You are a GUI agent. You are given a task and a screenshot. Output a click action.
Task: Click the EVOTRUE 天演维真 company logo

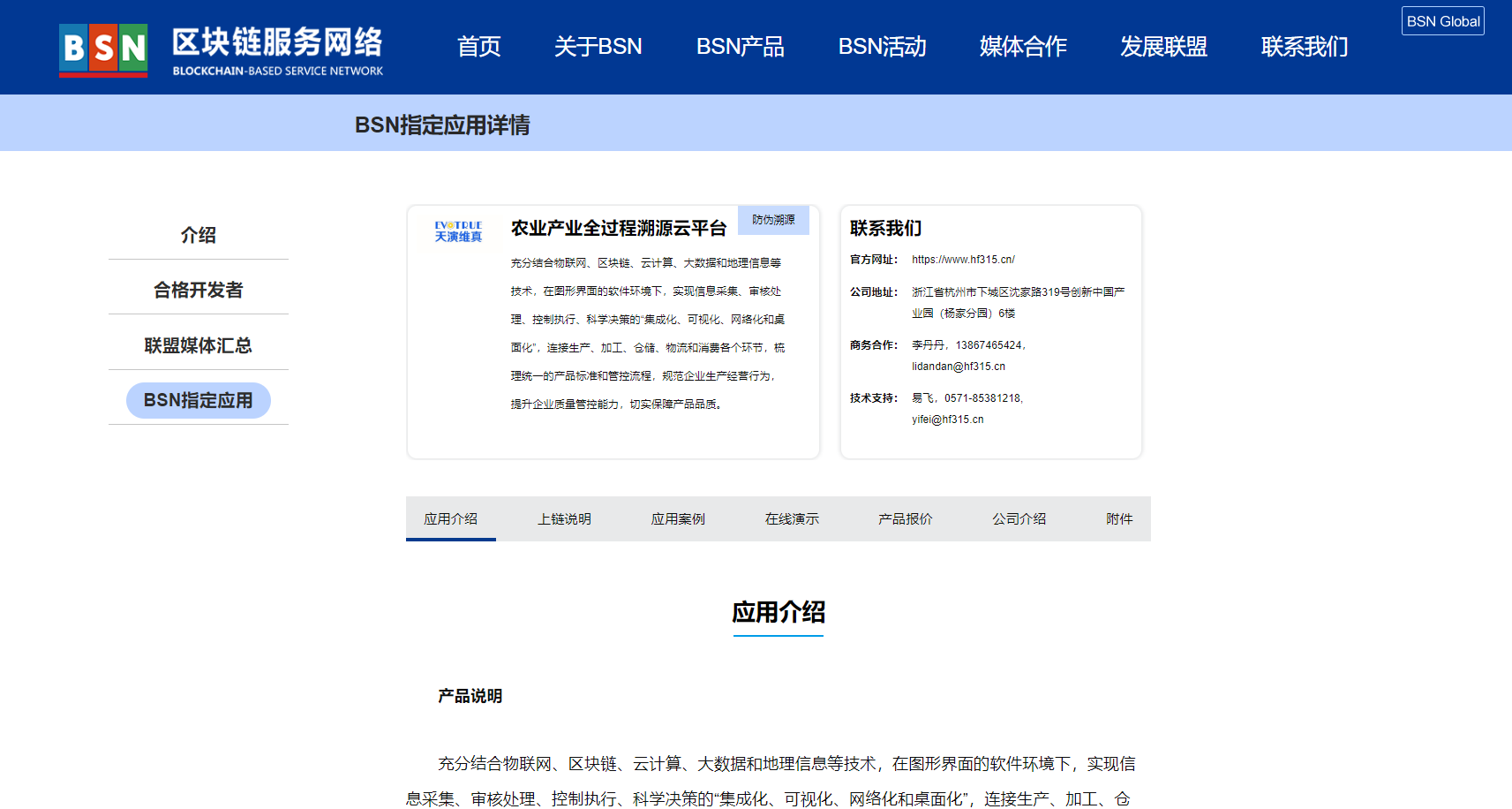point(458,231)
